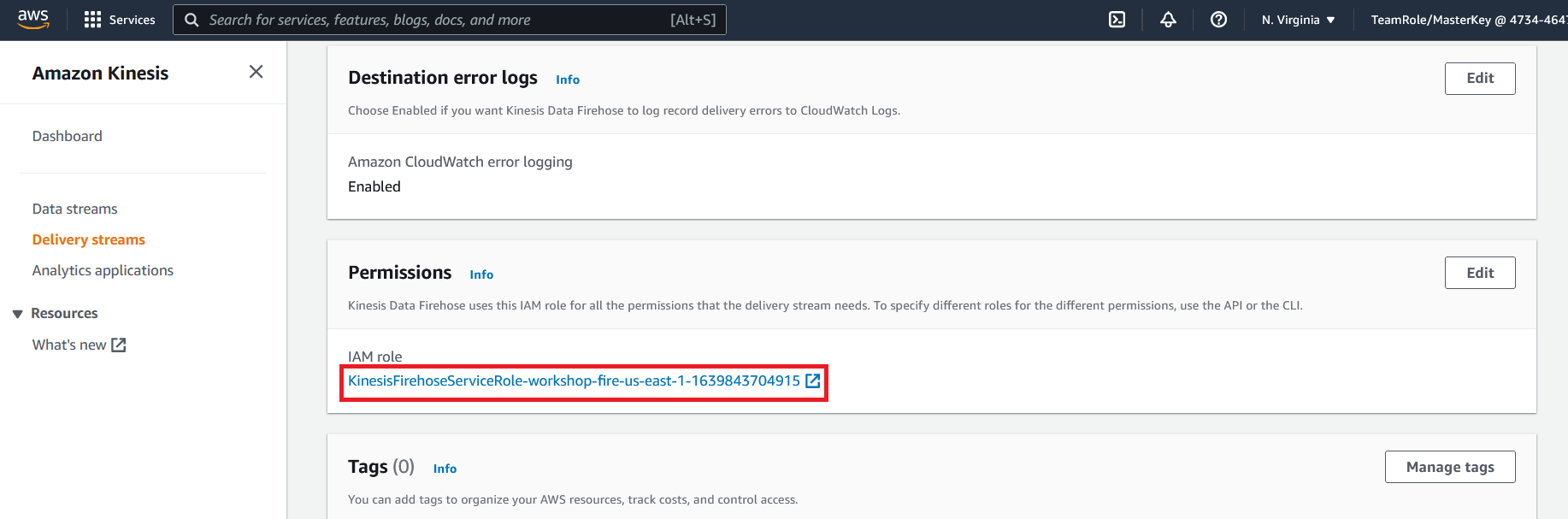Screen dimensions: 1568x519
Task: Open the TeamRole/MasterKey account menu
Action: point(1469,20)
